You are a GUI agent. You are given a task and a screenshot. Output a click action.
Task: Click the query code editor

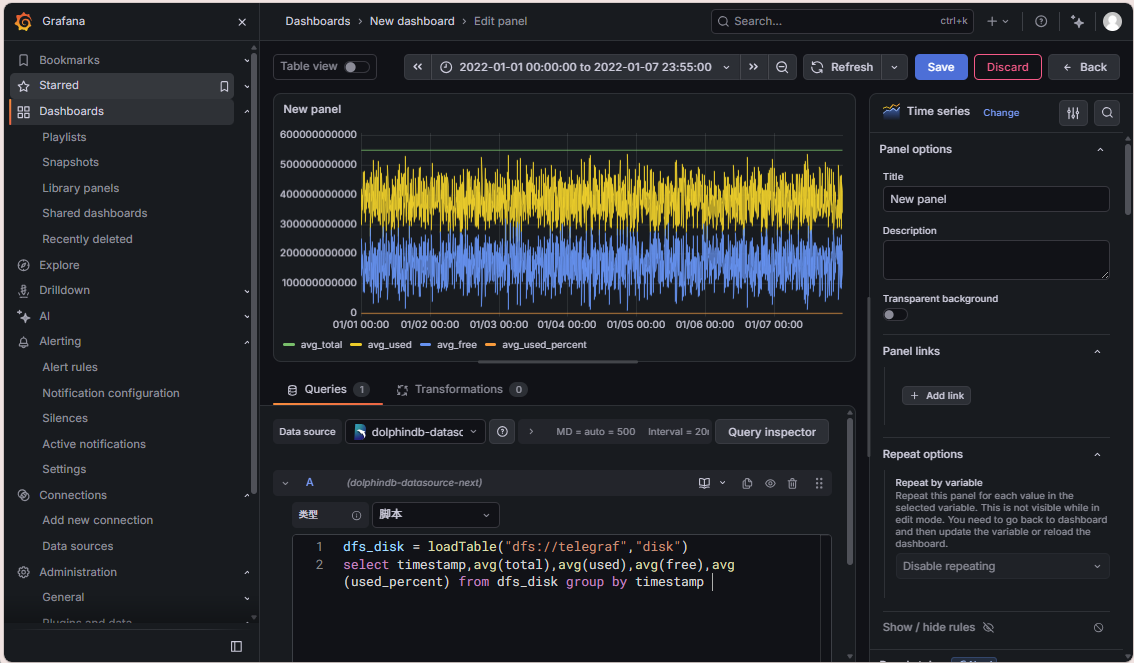coord(561,598)
